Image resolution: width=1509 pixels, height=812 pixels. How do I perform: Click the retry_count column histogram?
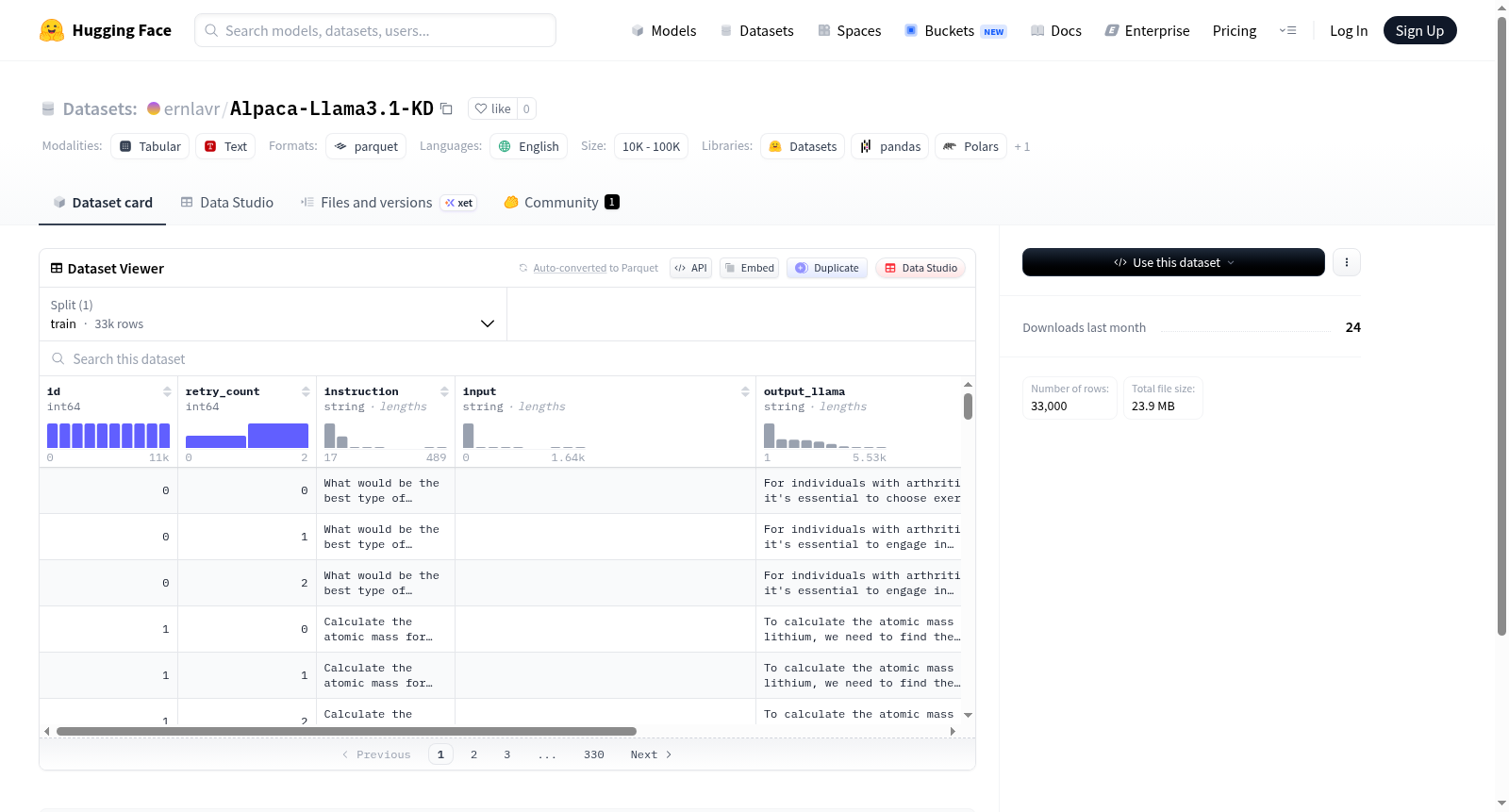click(x=247, y=436)
